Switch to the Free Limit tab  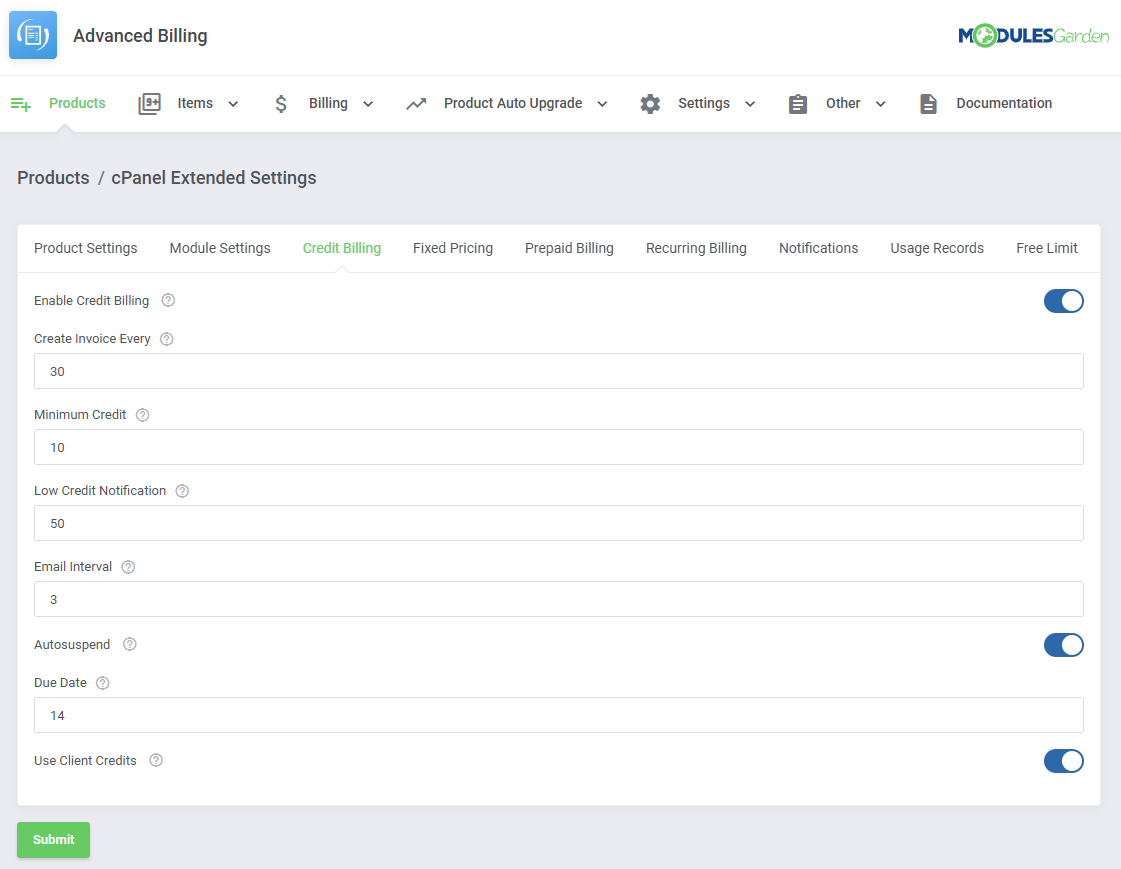[x=1047, y=248]
